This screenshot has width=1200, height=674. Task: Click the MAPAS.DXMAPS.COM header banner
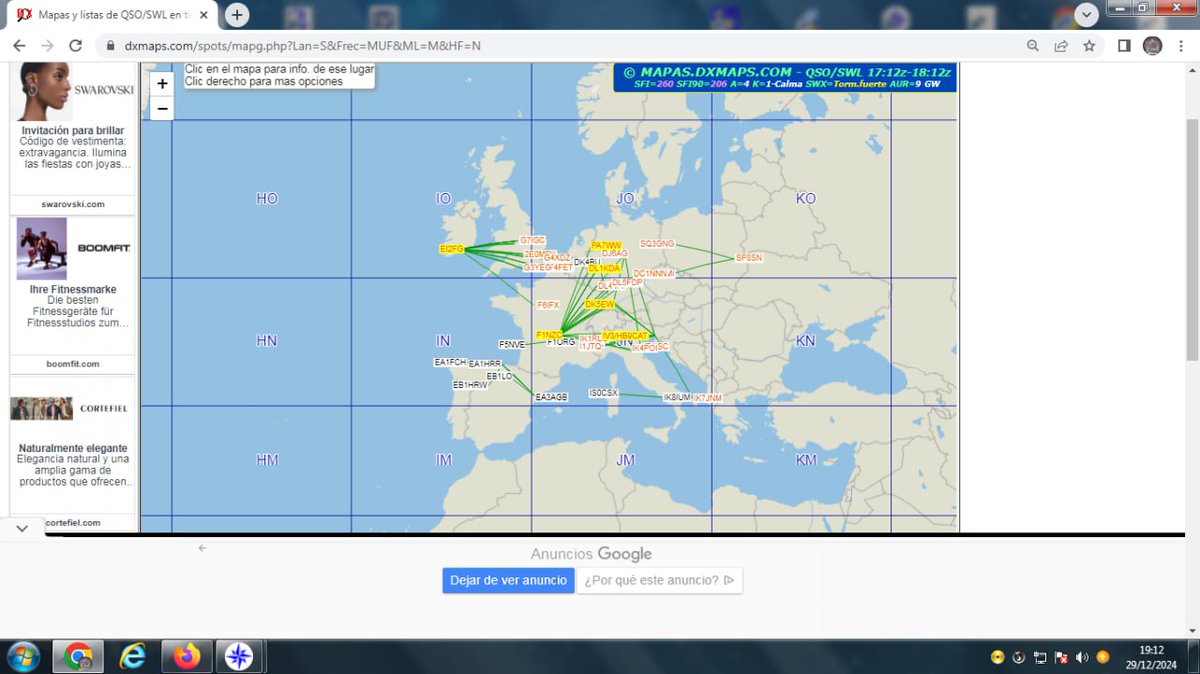(x=785, y=78)
